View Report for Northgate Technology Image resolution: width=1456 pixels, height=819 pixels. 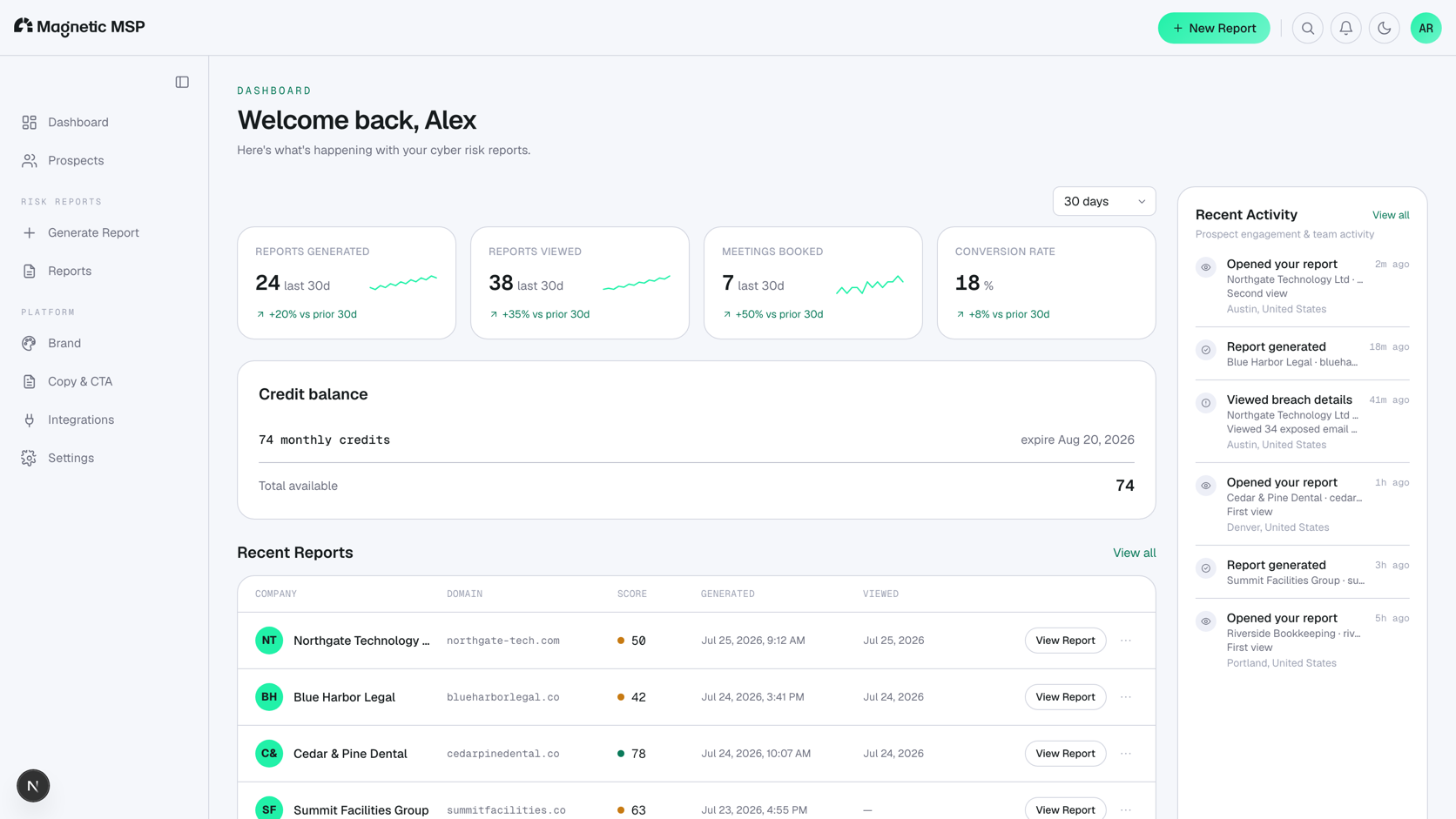[1065, 641]
